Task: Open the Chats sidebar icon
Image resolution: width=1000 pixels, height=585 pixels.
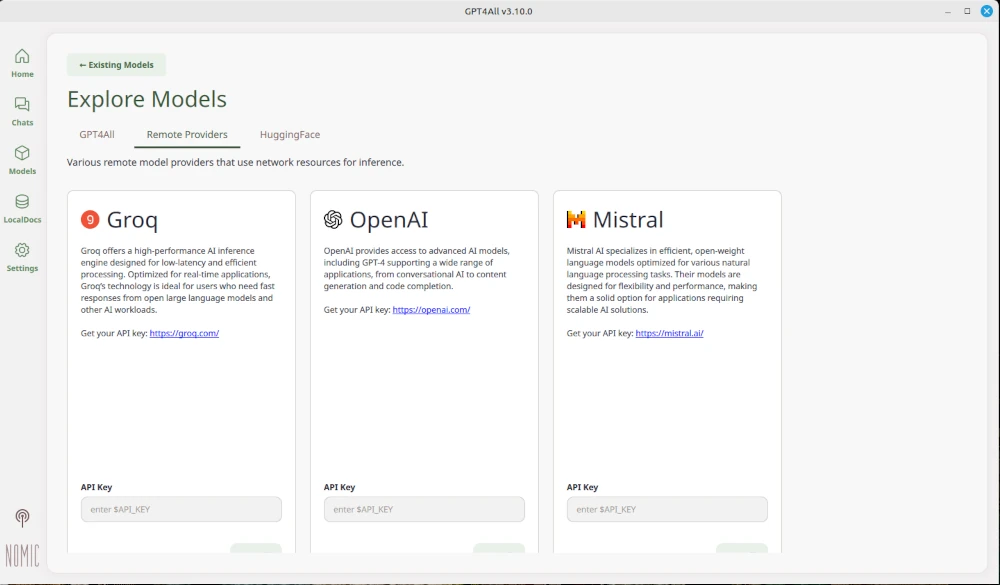Action: point(22,105)
